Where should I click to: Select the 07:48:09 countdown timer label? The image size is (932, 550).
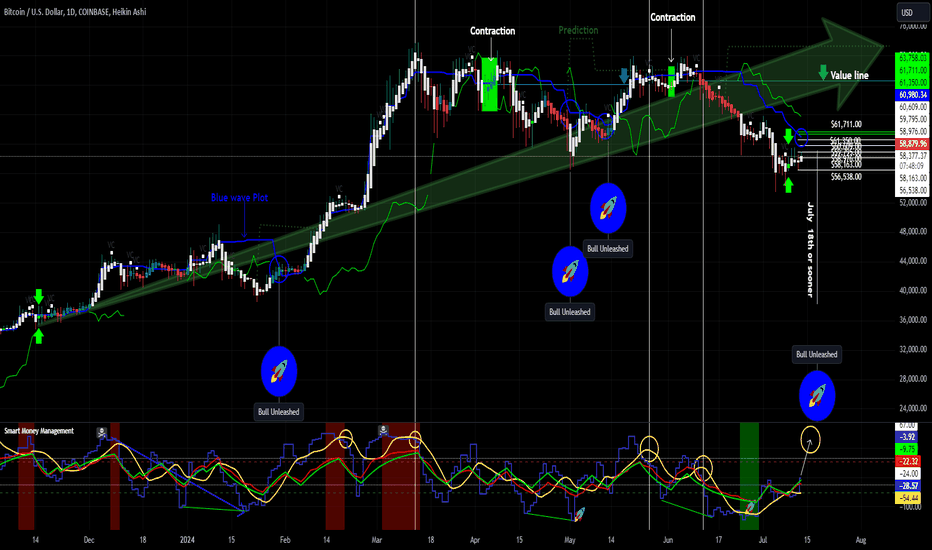(x=913, y=166)
